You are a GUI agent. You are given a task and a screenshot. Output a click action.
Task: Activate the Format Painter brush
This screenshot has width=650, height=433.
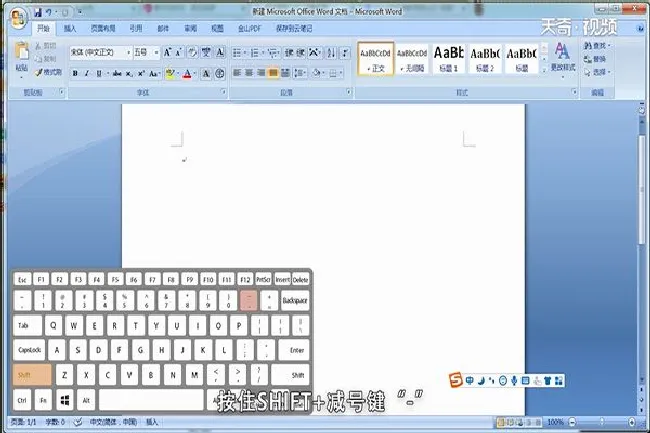click(48, 72)
